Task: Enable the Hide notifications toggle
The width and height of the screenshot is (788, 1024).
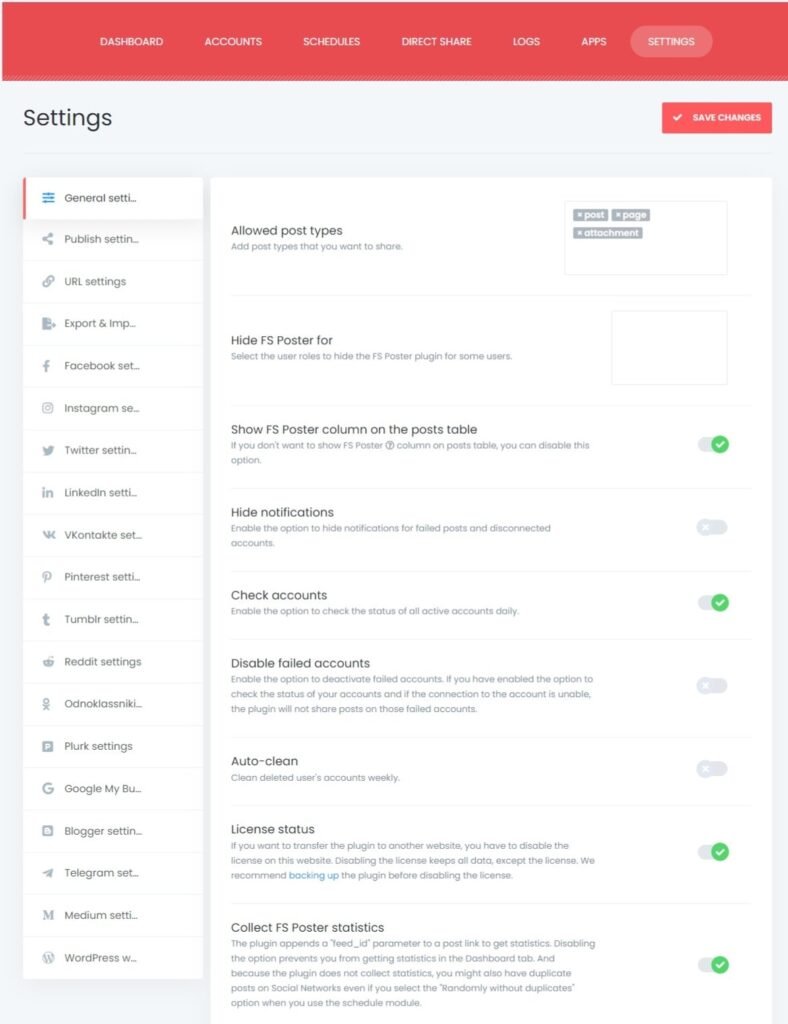Action: pyautogui.click(x=712, y=527)
